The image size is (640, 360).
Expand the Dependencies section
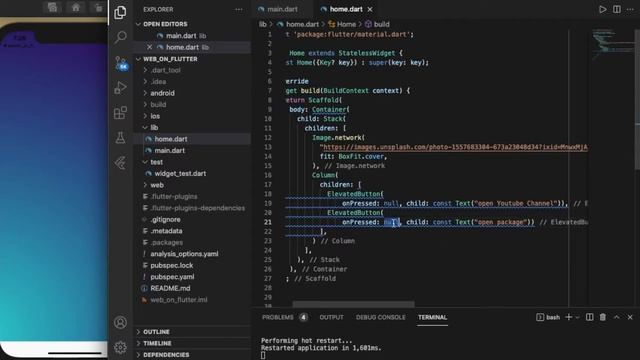(x=166, y=355)
